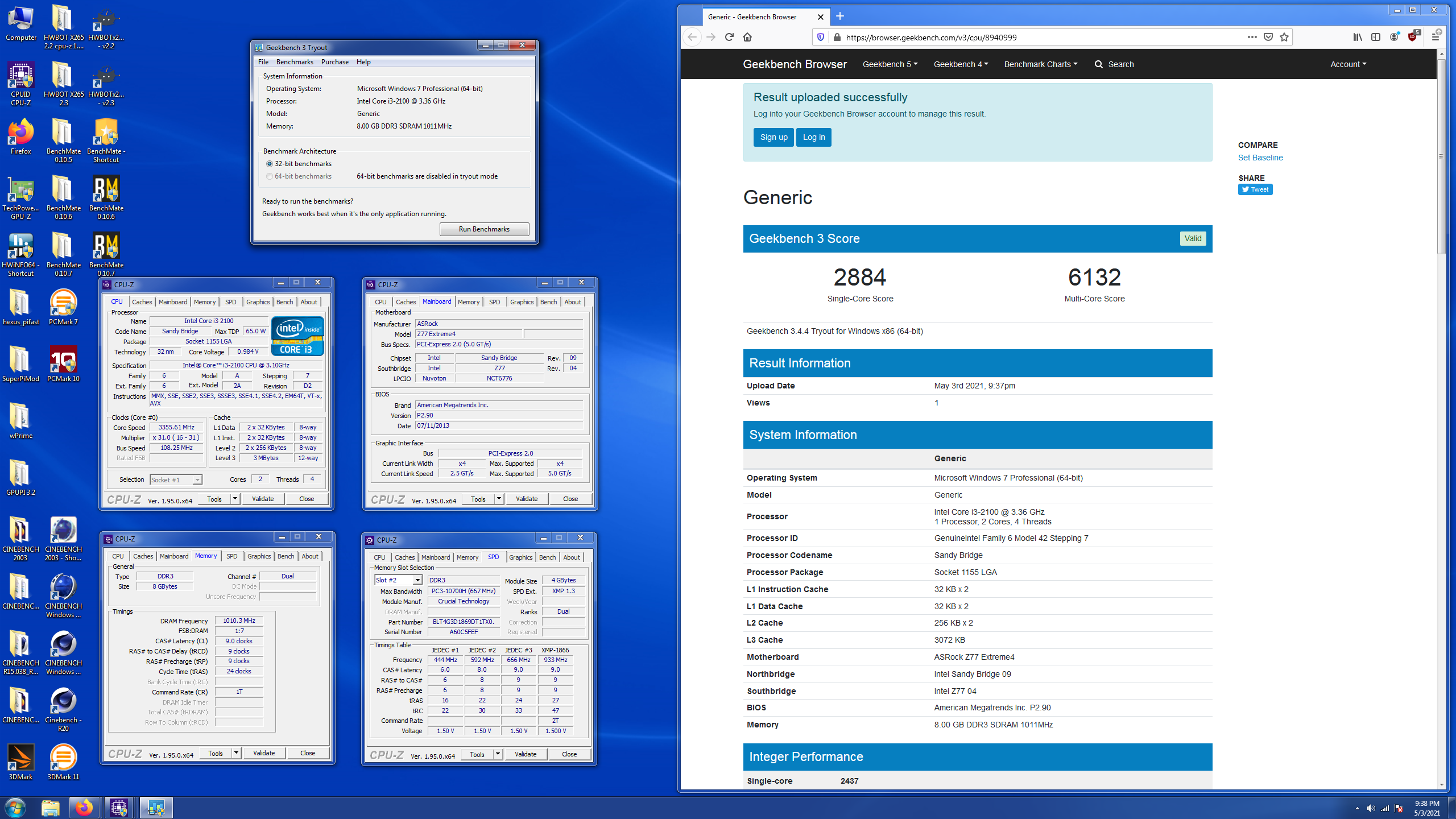Open Tools dropdown arrow in Mainboard window
The height and width of the screenshot is (819, 1456).
point(499,499)
